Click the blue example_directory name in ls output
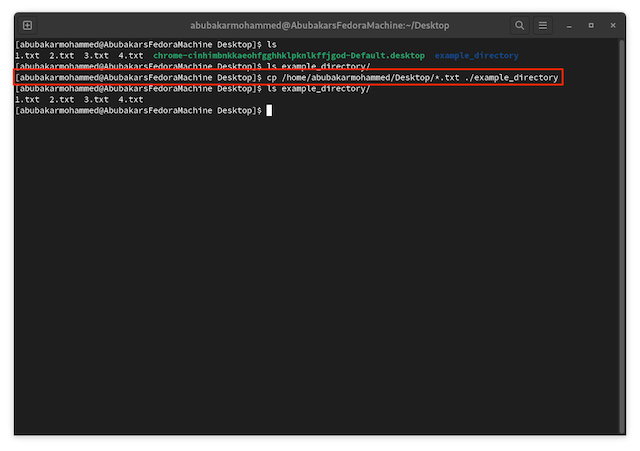This screenshot has width=640, height=451. click(x=476, y=56)
